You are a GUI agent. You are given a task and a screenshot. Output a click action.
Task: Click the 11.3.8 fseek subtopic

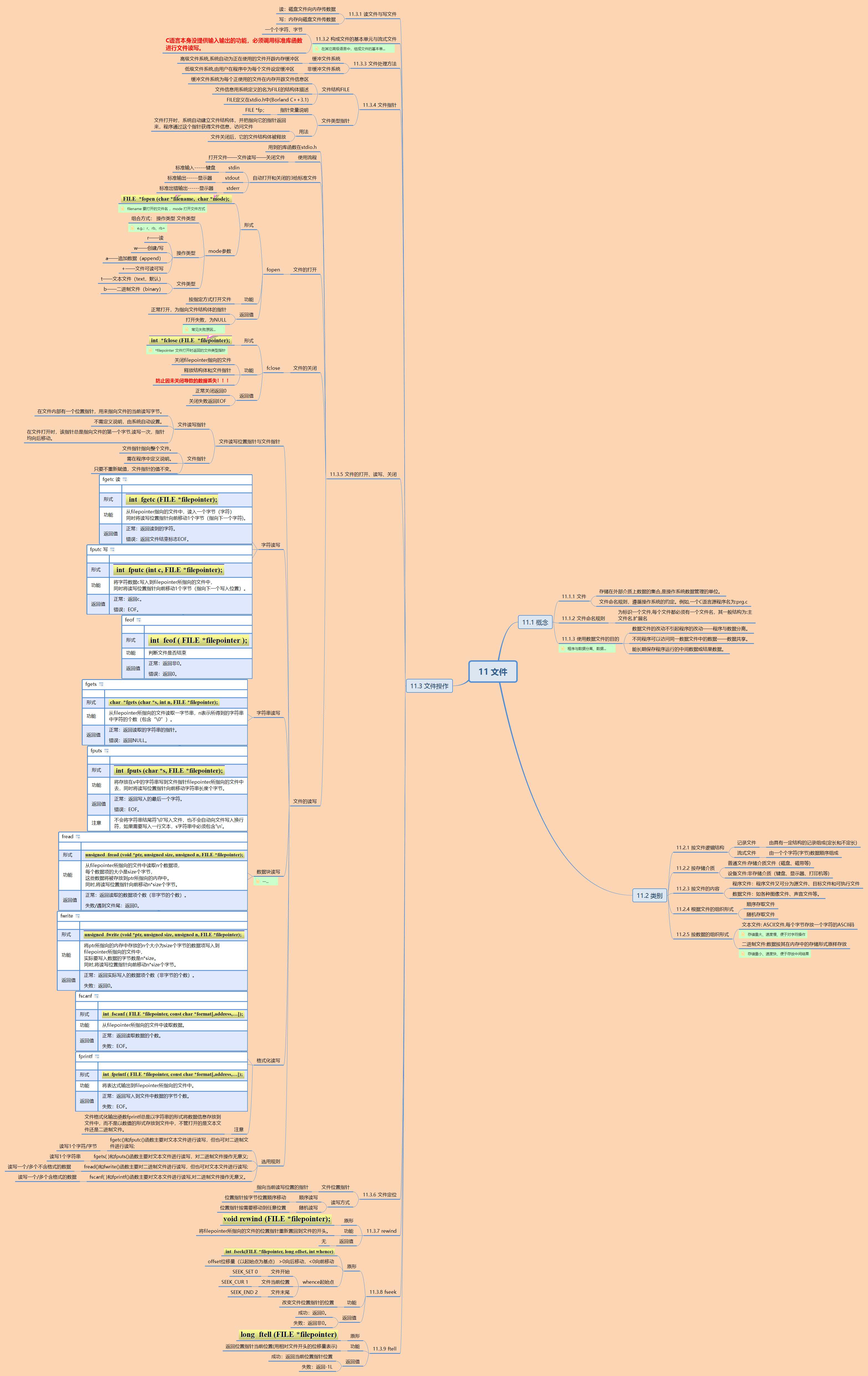[382, 1292]
